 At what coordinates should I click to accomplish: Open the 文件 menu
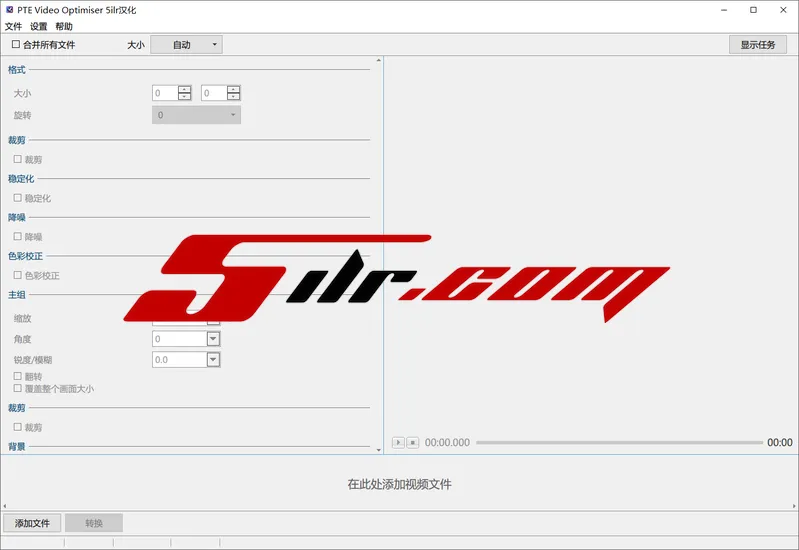click(x=13, y=27)
